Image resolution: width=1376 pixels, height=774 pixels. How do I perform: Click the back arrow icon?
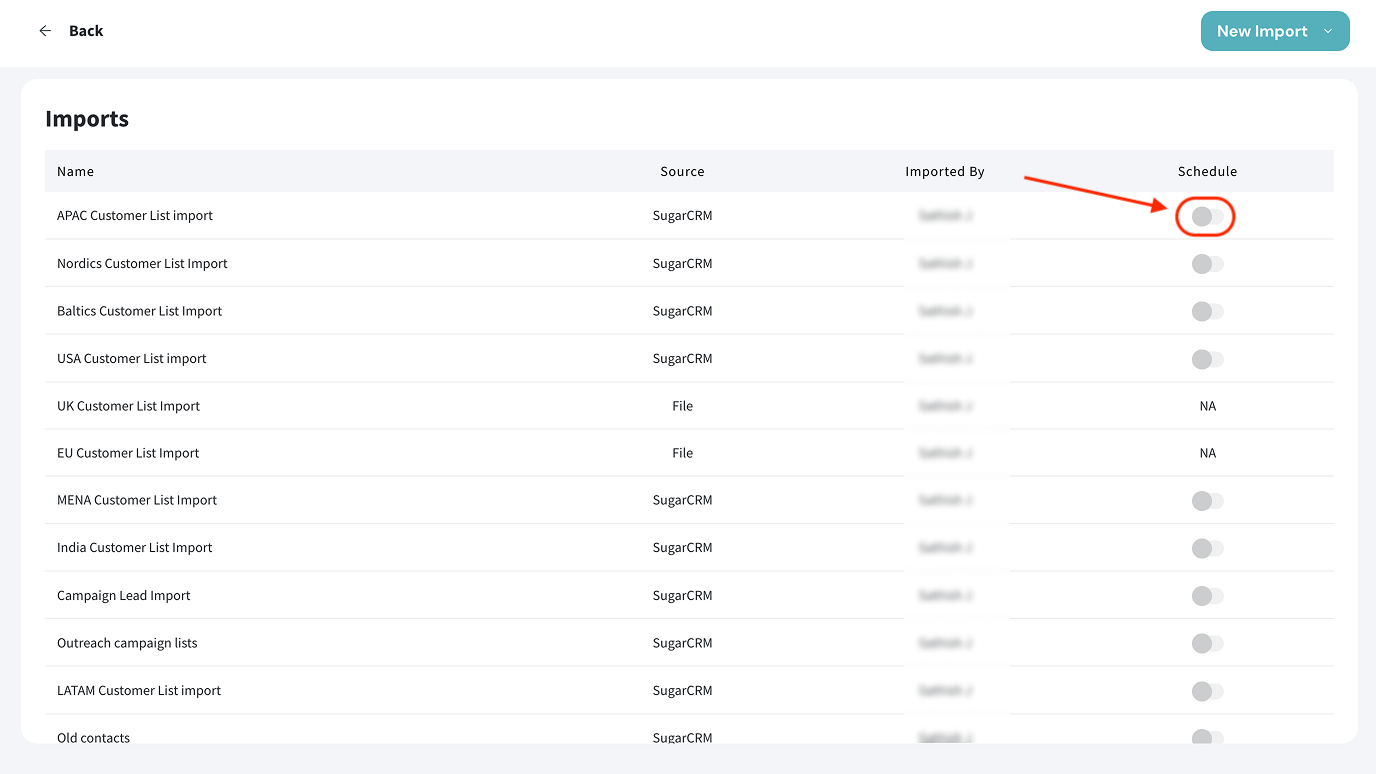tap(45, 31)
